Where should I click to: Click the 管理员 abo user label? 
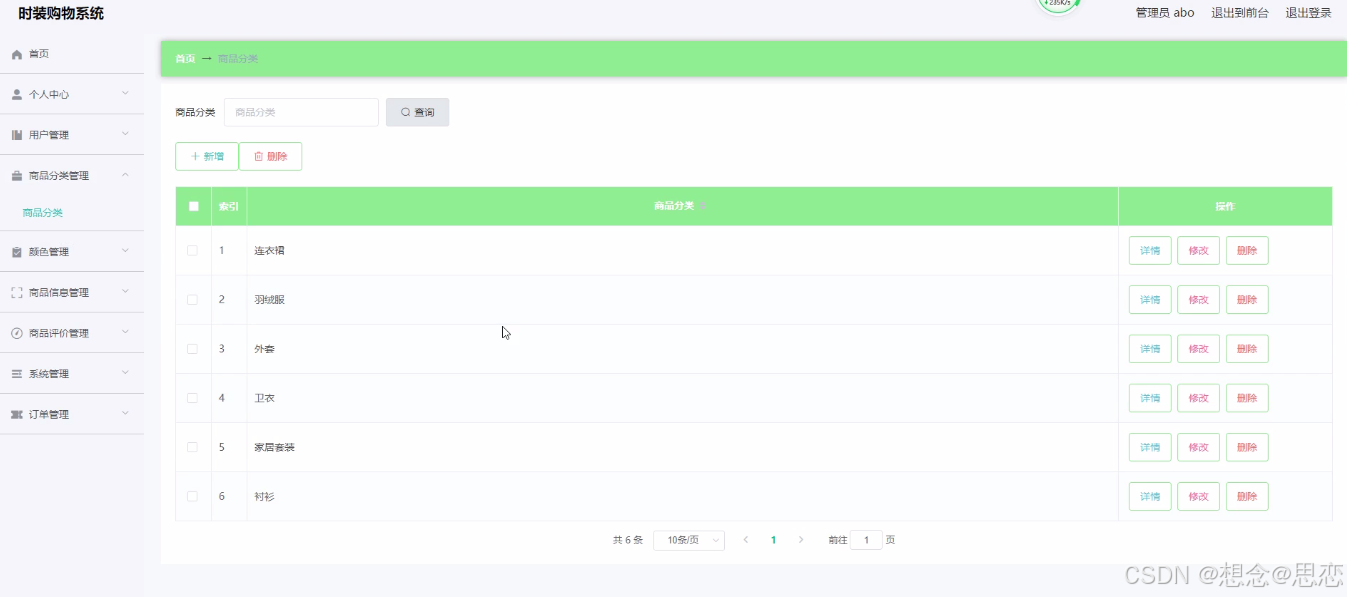(1165, 13)
